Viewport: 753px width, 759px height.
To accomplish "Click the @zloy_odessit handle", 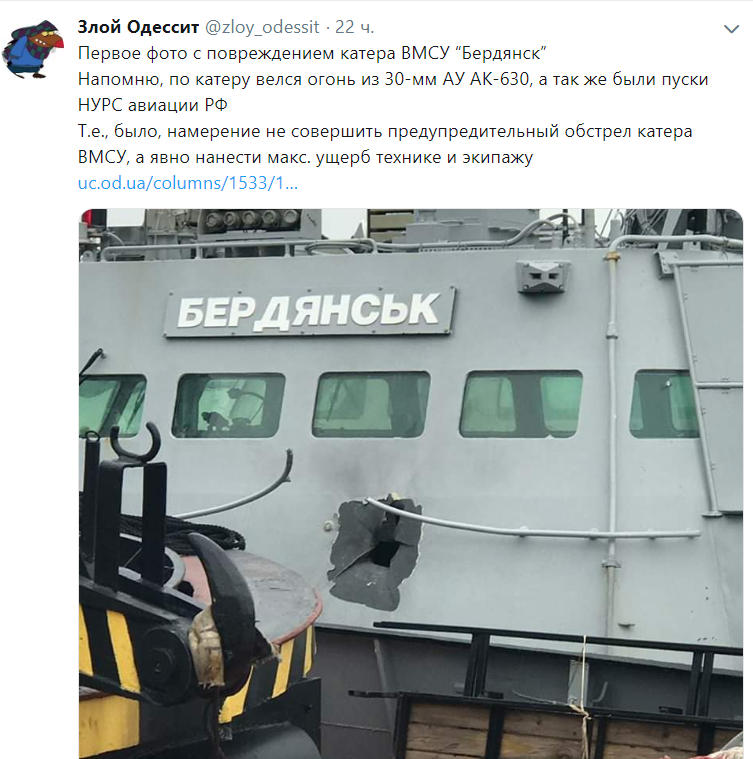I will click(262, 27).
